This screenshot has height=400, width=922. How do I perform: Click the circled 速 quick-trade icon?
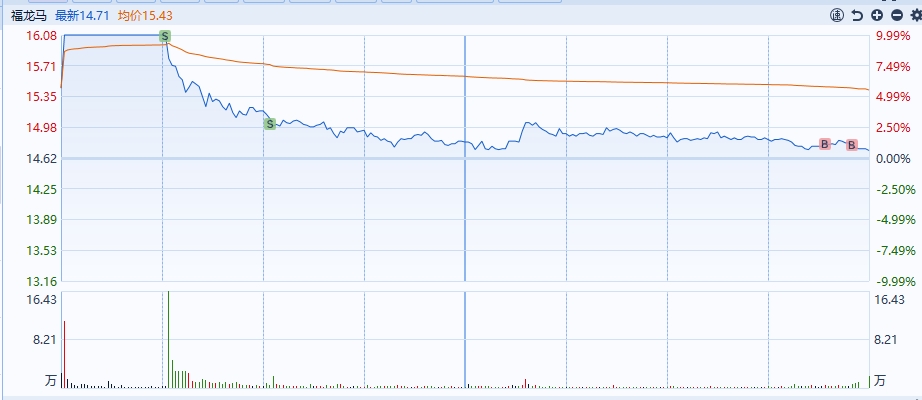tap(837, 16)
